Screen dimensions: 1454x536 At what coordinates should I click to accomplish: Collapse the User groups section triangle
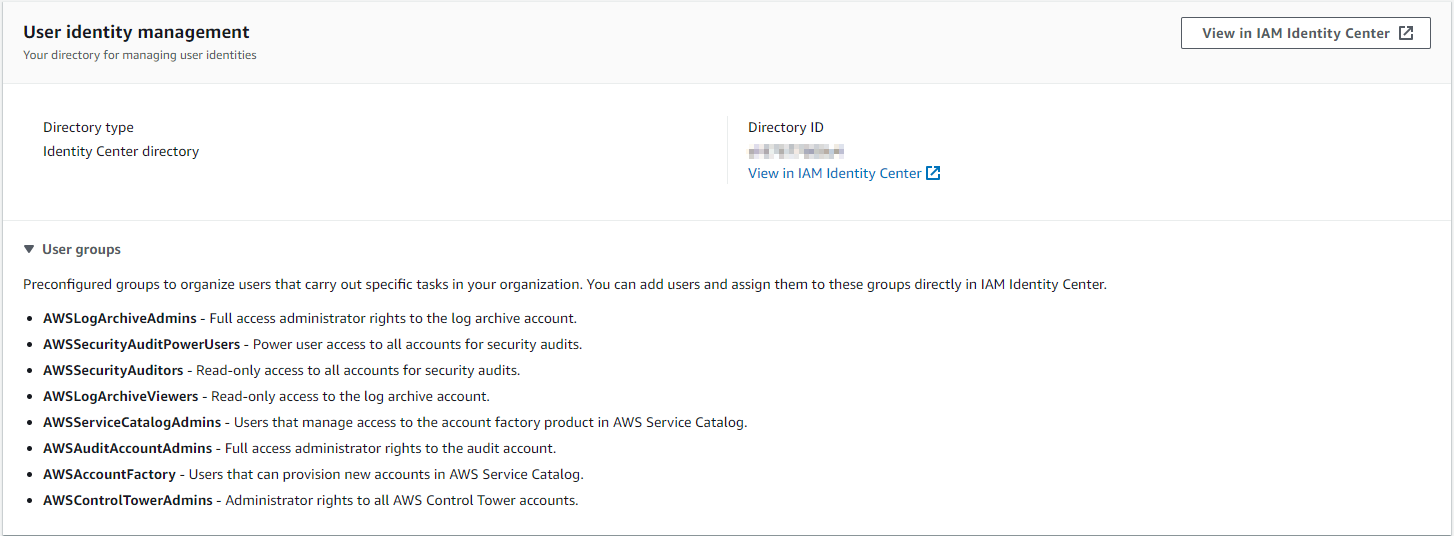tap(29, 249)
